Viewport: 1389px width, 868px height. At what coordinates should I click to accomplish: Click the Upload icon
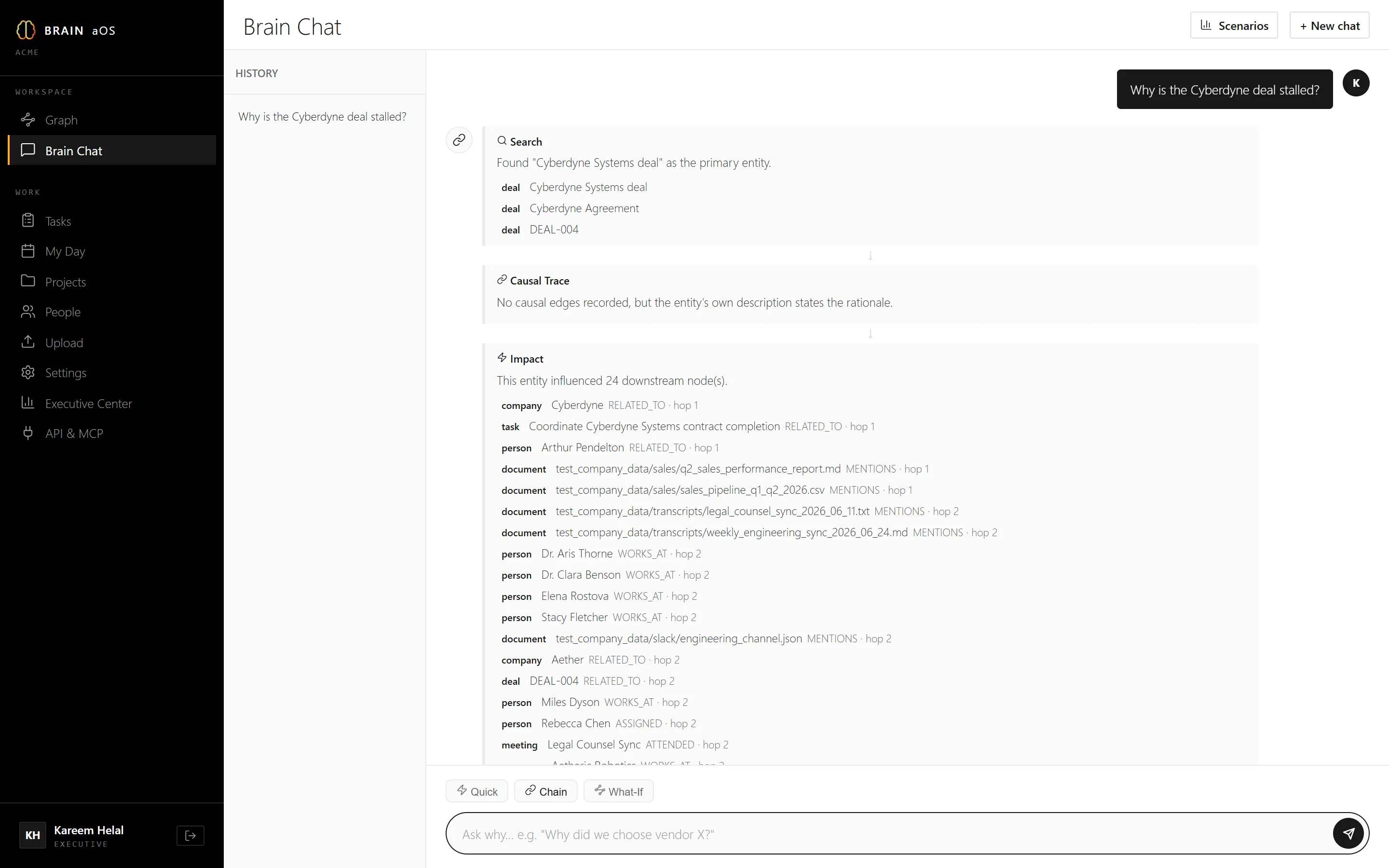click(x=27, y=342)
